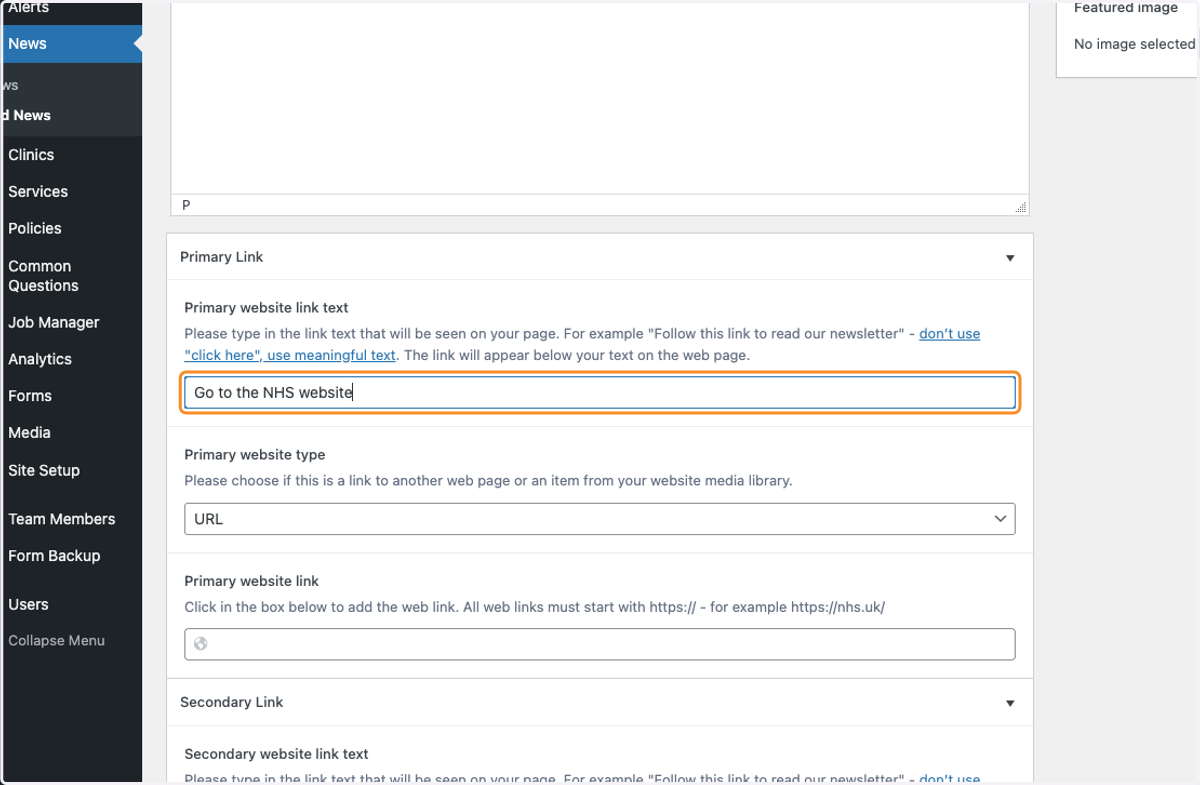Click the No image selected text

[1134, 44]
